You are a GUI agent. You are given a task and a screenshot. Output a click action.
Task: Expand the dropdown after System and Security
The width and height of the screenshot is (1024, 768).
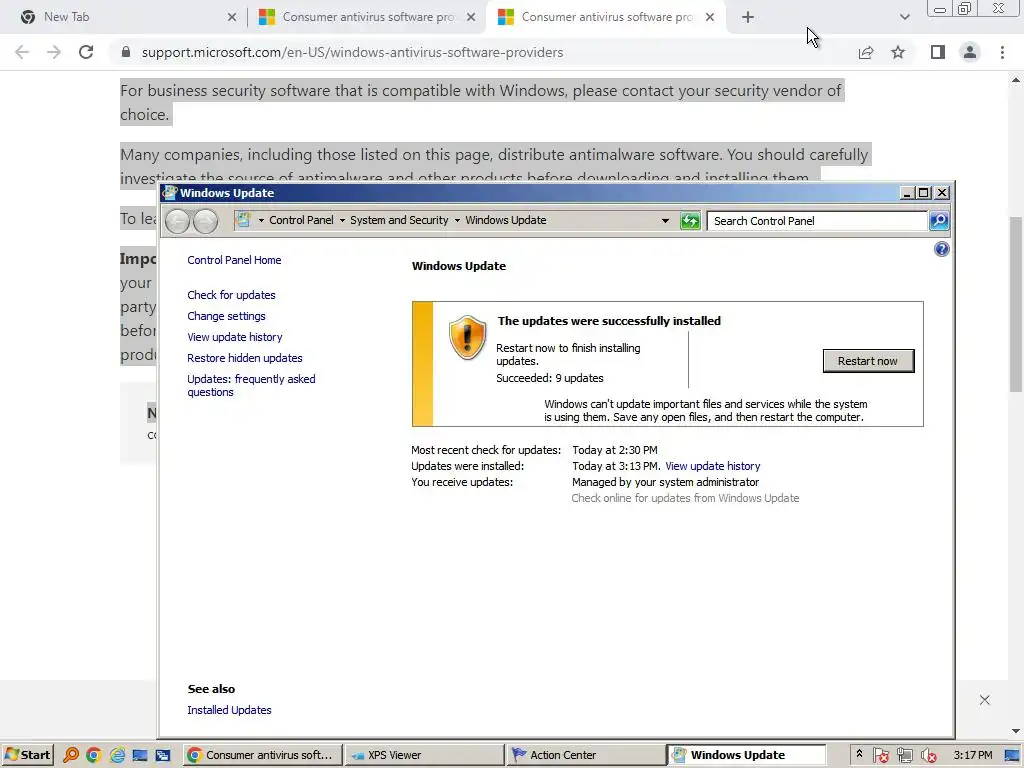[457, 221]
